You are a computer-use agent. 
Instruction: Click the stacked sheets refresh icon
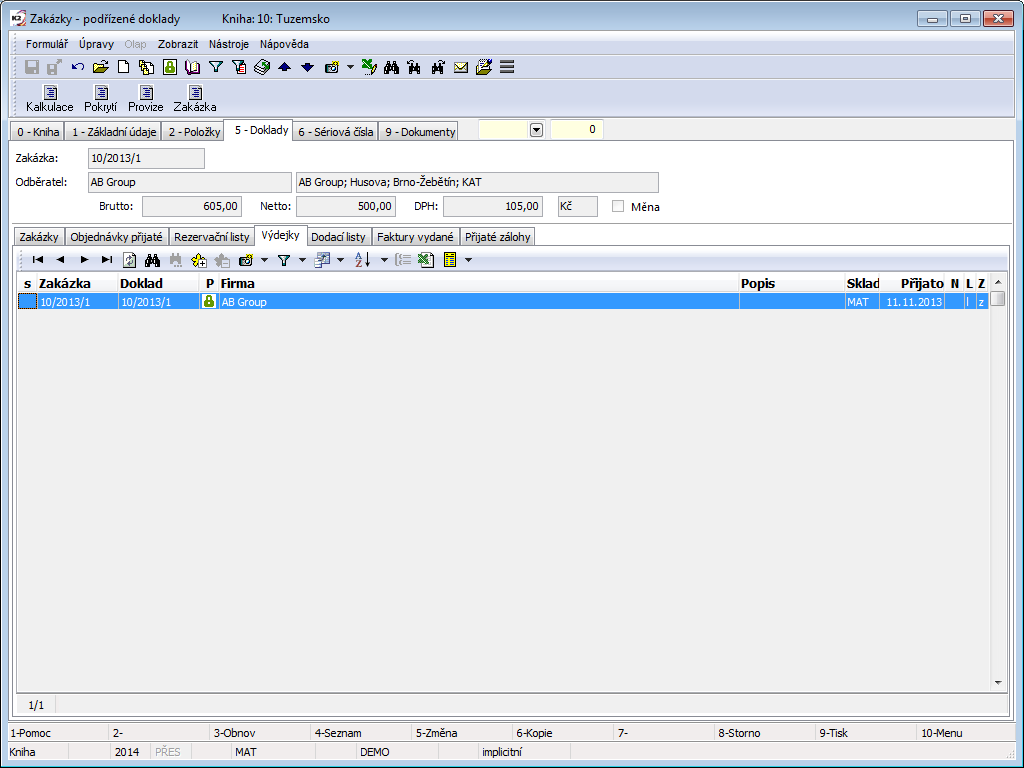pyautogui.click(x=262, y=67)
